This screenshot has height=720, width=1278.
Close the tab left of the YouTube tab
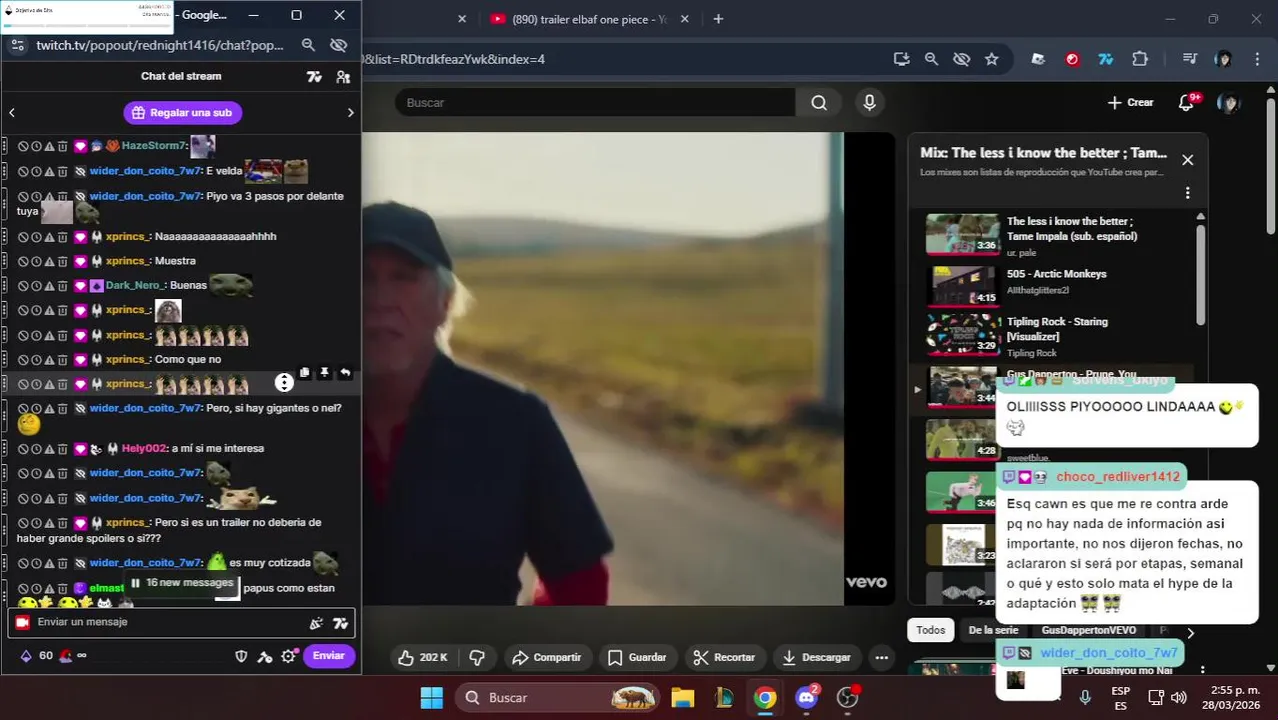[x=462, y=19]
